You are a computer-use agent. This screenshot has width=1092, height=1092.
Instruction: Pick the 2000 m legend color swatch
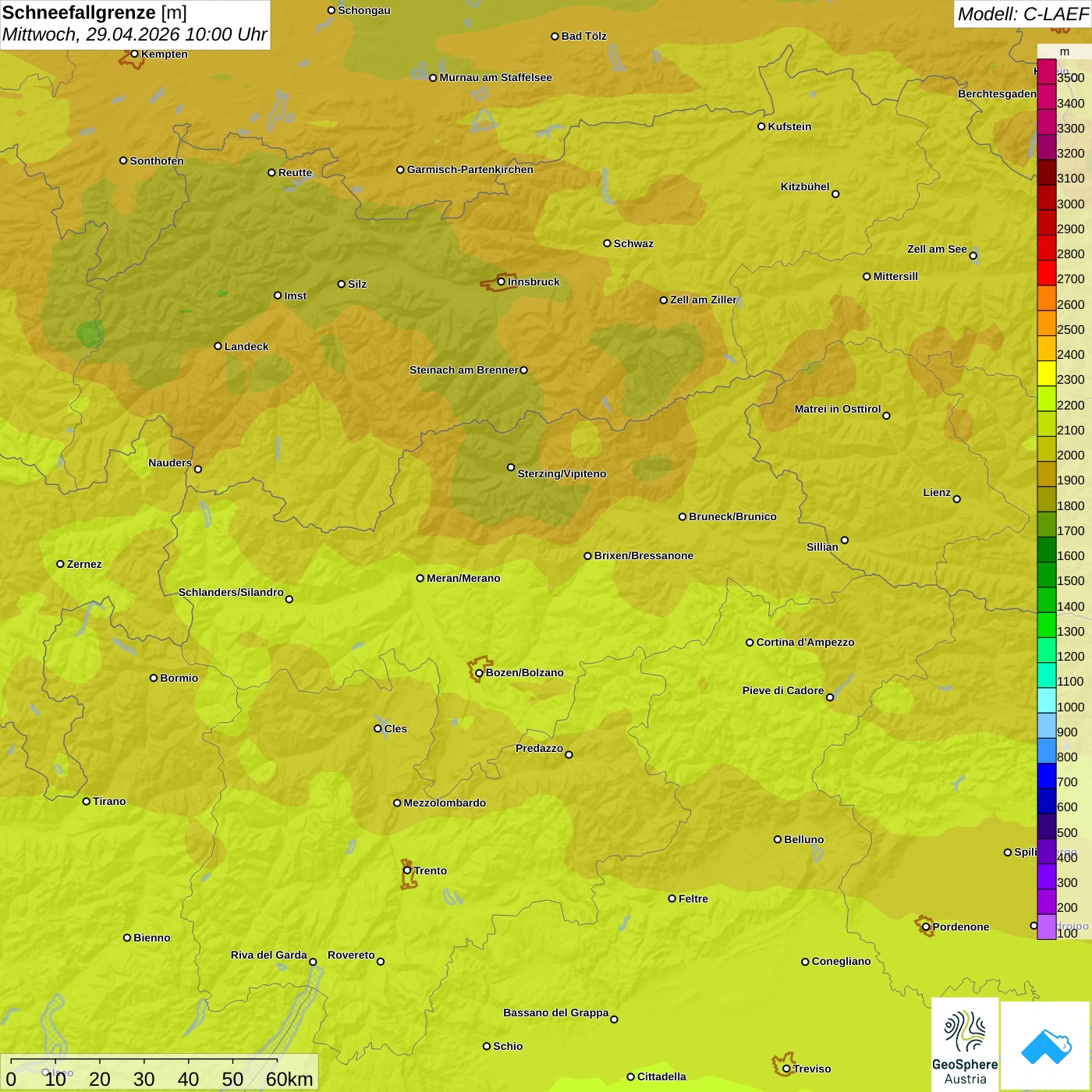[x=1046, y=449]
